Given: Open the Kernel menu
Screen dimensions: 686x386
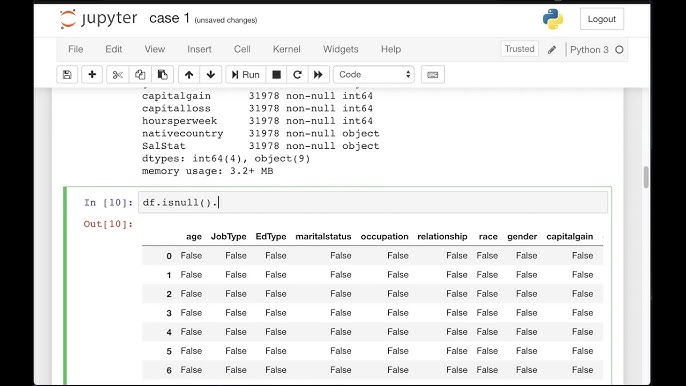Looking at the screenshot, I should pyautogui.click(x=287, y=49).
